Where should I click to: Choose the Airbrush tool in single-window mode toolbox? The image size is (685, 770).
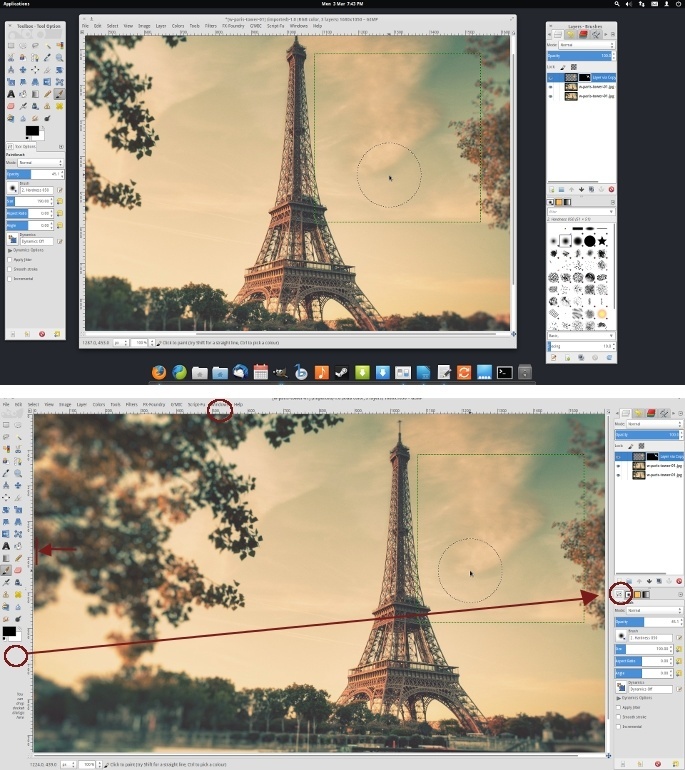click(x=6, y=582)
